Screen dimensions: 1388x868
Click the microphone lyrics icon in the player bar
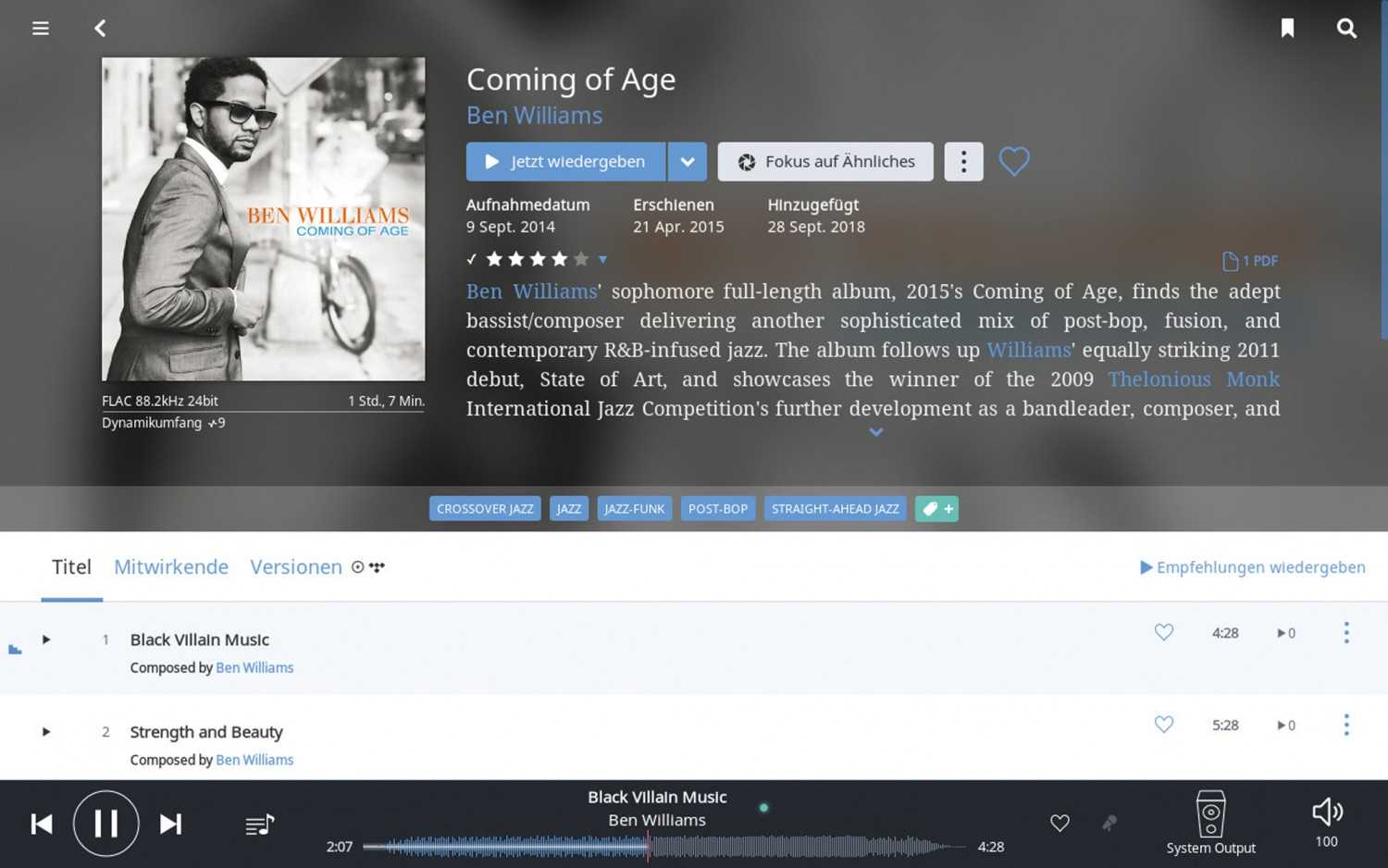pos(1109,823)
